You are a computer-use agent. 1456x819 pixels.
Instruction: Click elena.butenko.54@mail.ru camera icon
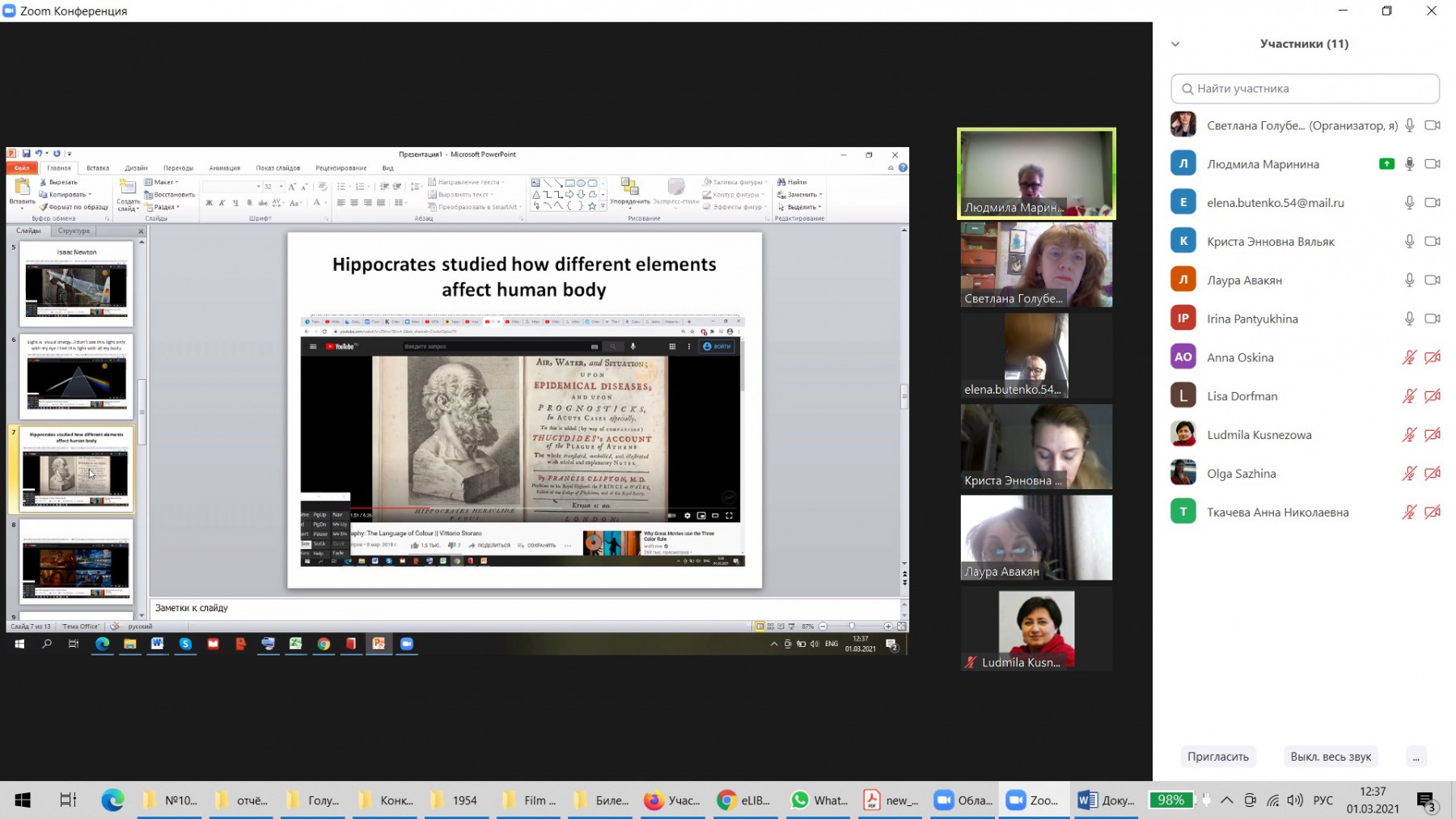pyautogui.click(x=1433, y=203)
